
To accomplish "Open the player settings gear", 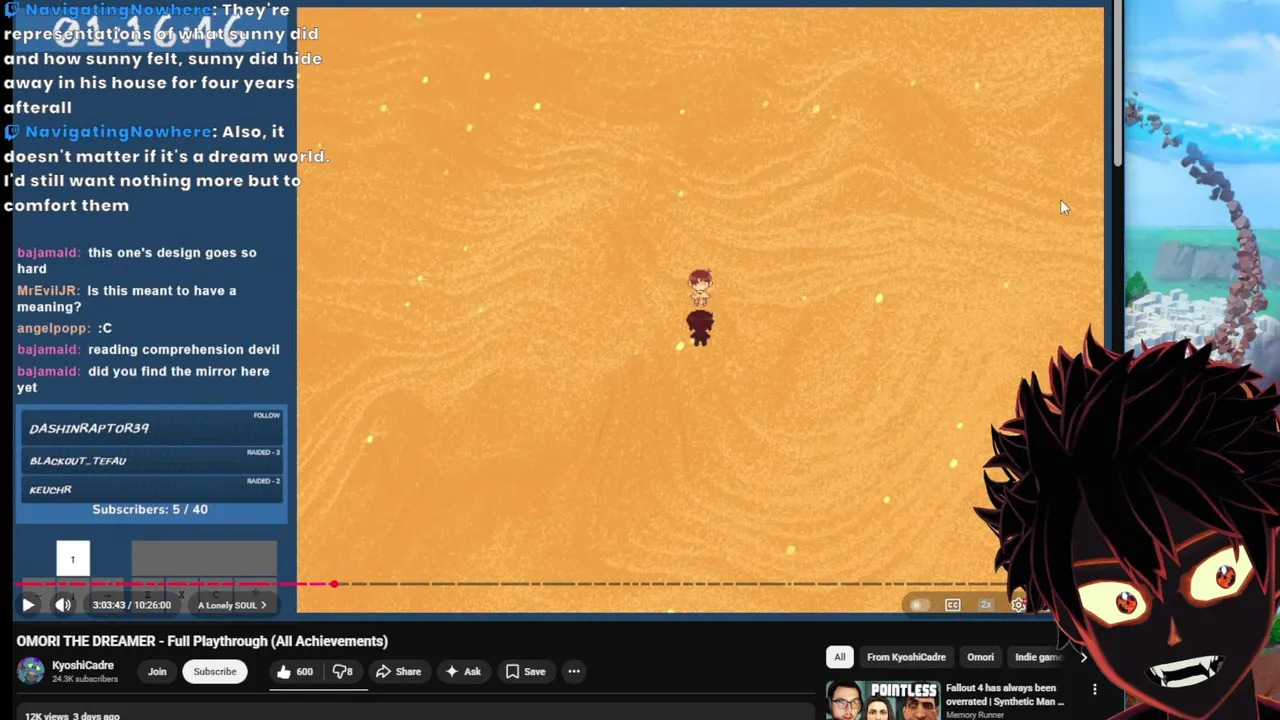I will [x=1018, y=605].
